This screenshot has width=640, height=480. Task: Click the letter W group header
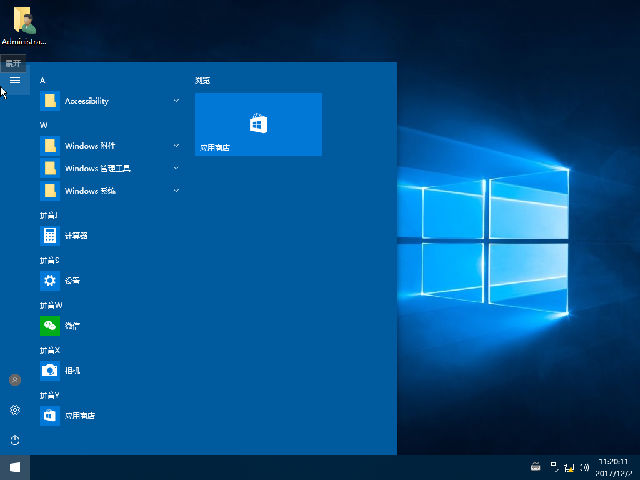point(44,125)
